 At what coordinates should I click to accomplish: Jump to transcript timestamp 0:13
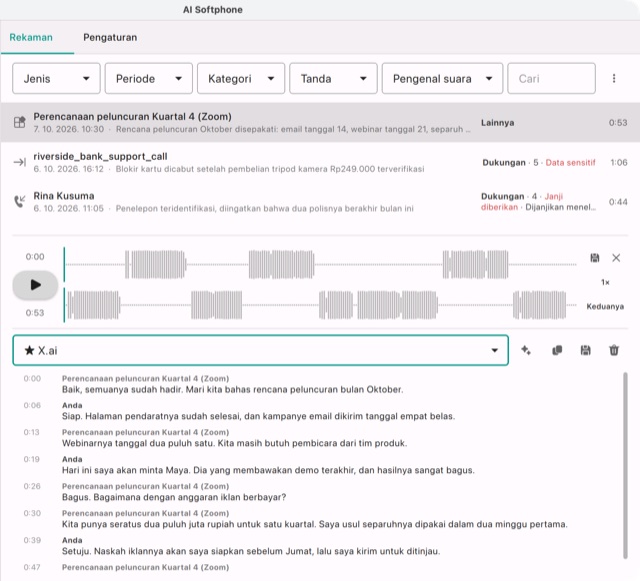[31, 432]
